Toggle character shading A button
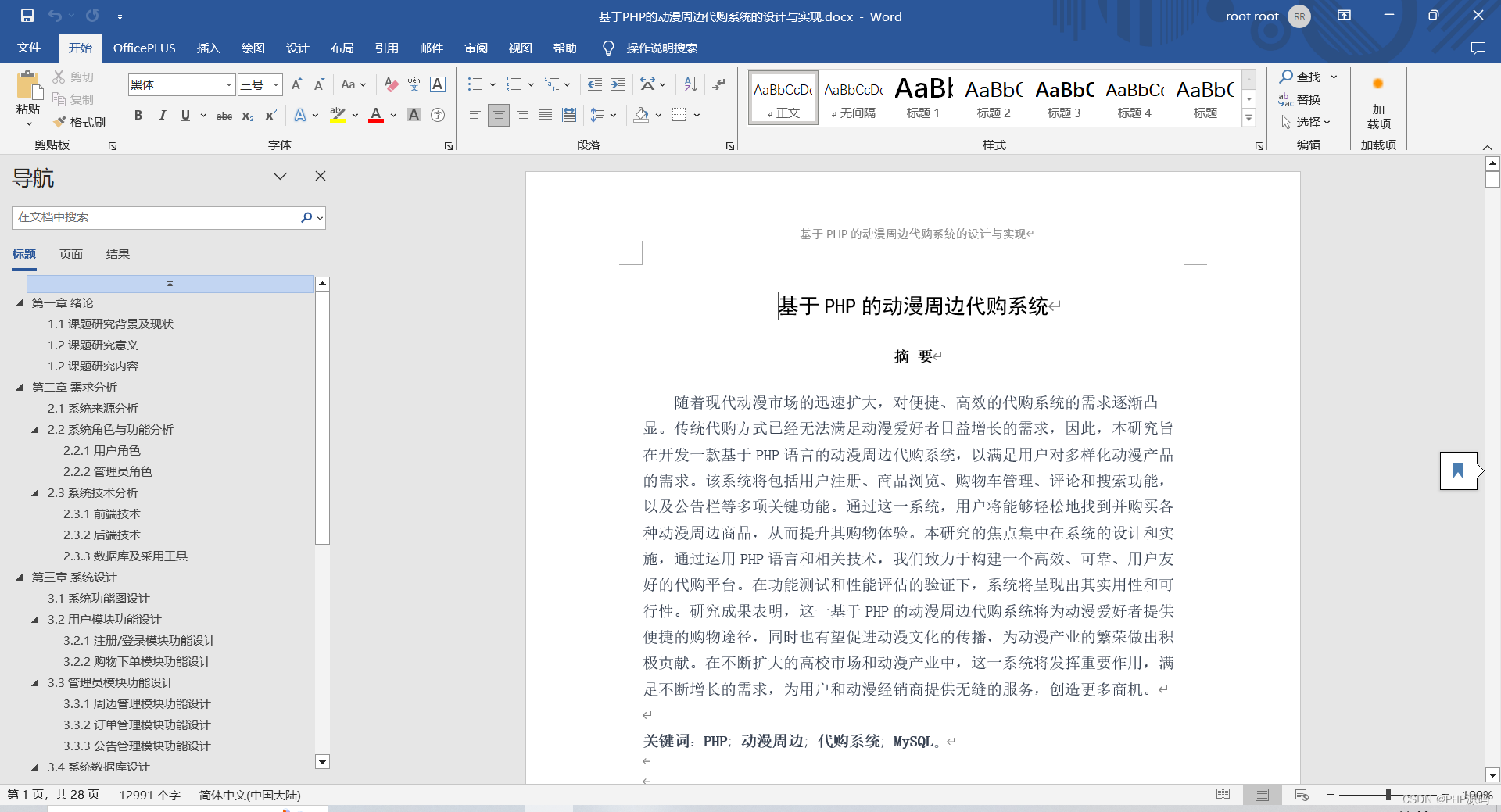This screenshot has width=1501, height=812. tap(414, 116)
